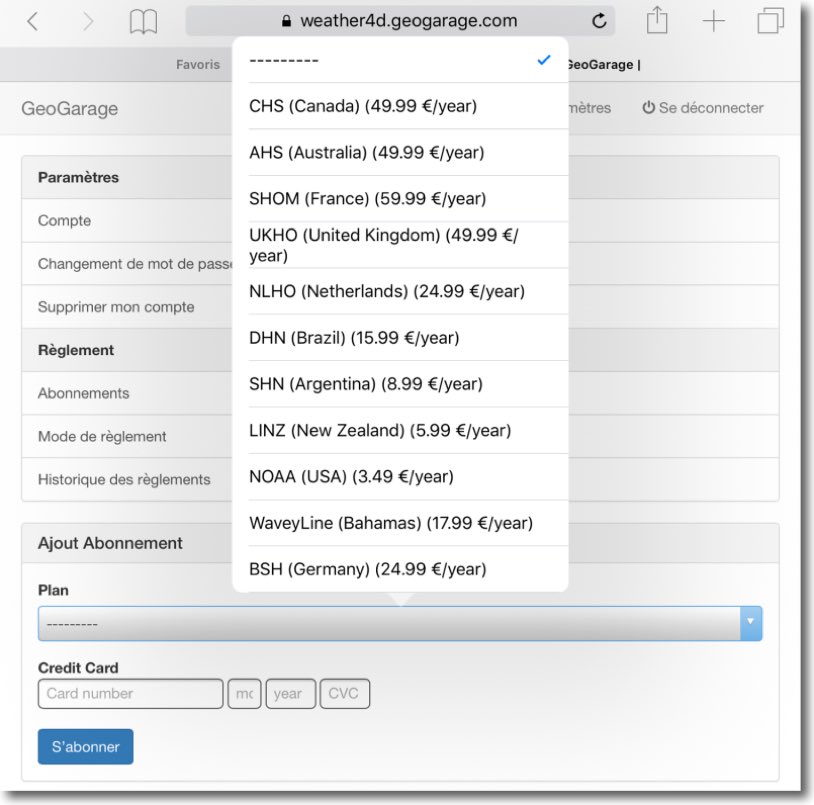The width and height of the screenshot is (814, 805).
Task: Log out with Se déconnecter
Action: 703,108
